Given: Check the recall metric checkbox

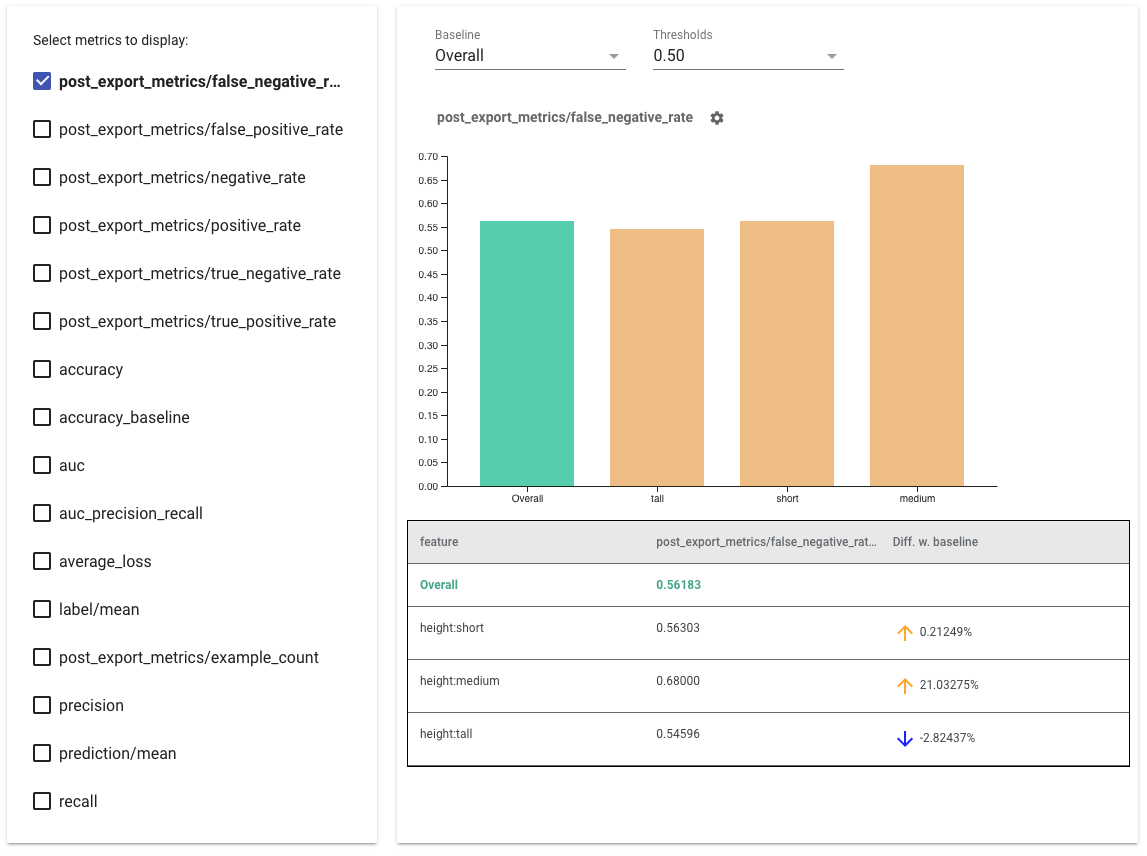Looking at the screenshot, I should click(x=41, y=800).
